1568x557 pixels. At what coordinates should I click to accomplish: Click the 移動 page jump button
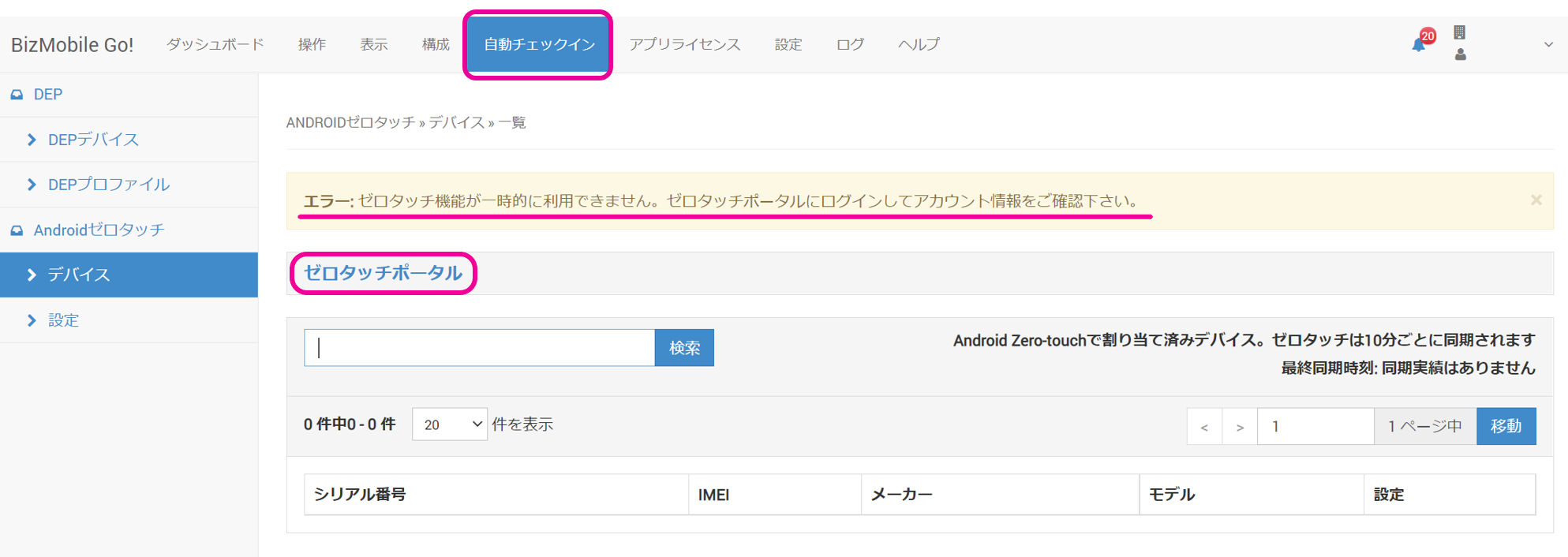(1506, 426)
